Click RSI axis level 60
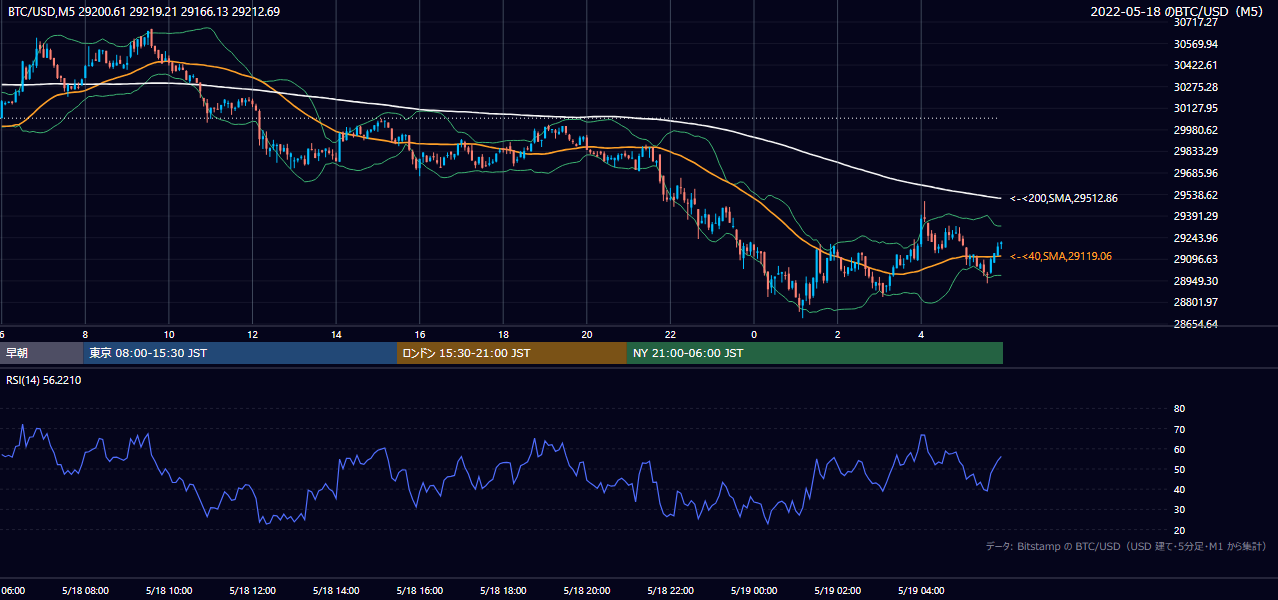1278x600 pixels. coord(1180,449)
